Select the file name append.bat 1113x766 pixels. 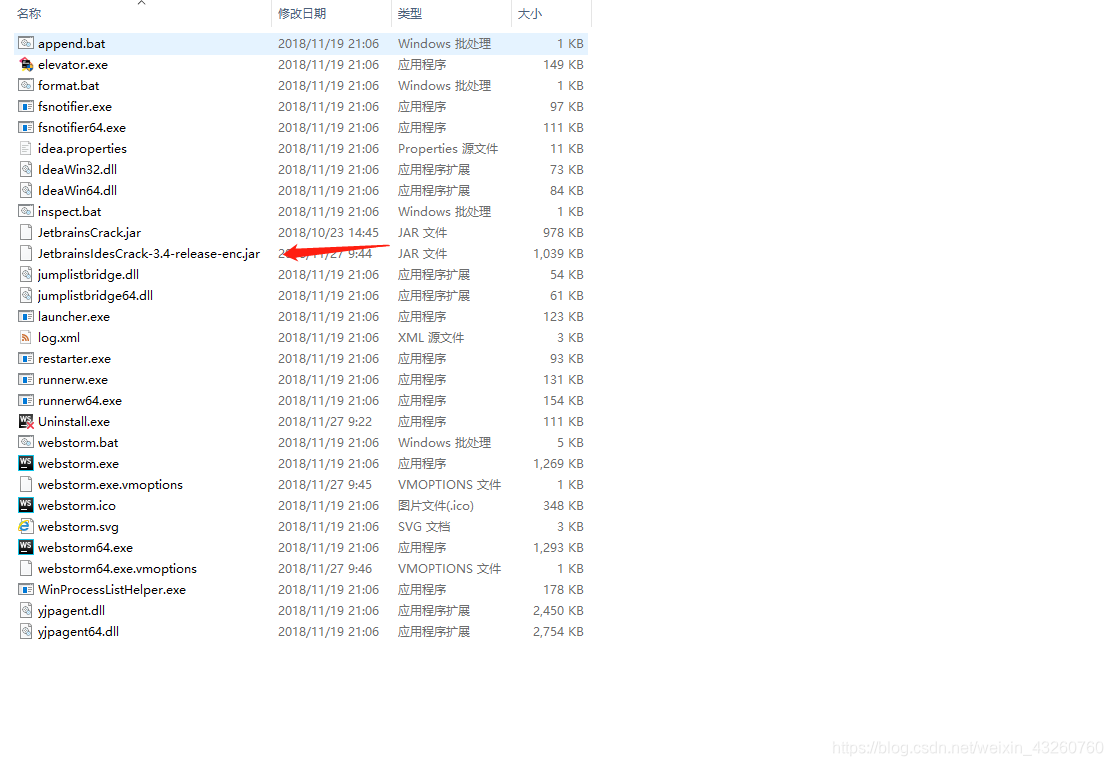pyautogui.click(x=72, y=43)
